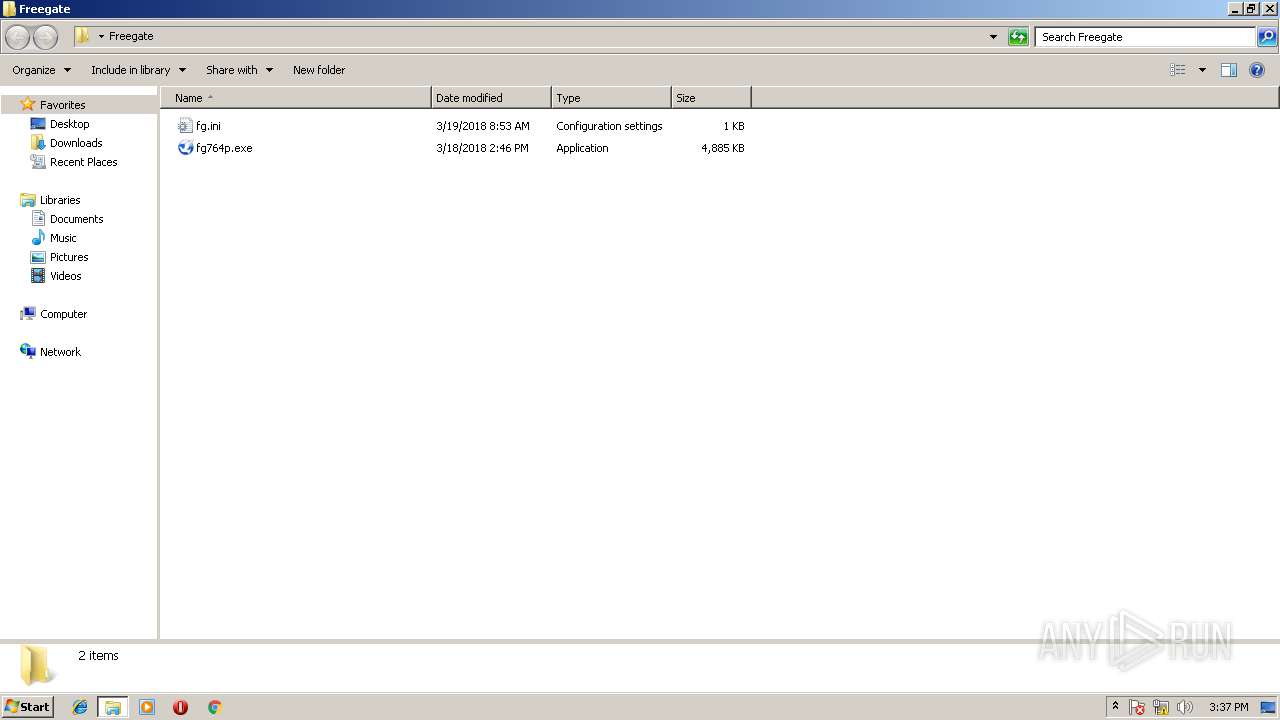1280x720 pixels.
Task: Click the 3/18/2018 2:46 PM date
Action: point(482,148)
